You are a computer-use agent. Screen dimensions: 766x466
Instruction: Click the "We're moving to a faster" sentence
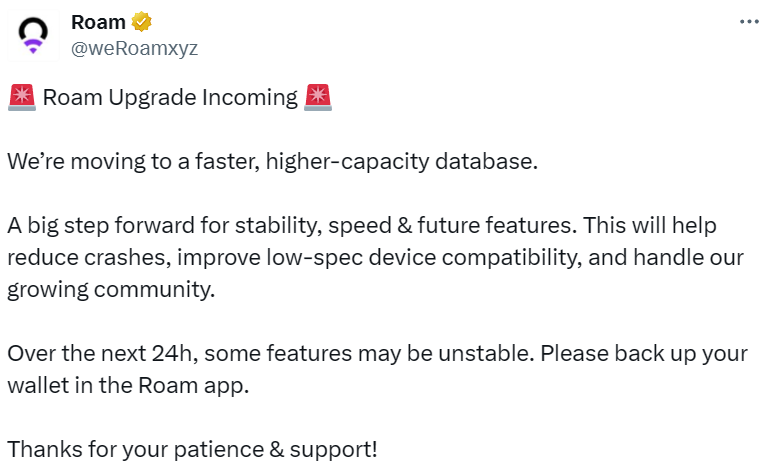coord(272,162)
